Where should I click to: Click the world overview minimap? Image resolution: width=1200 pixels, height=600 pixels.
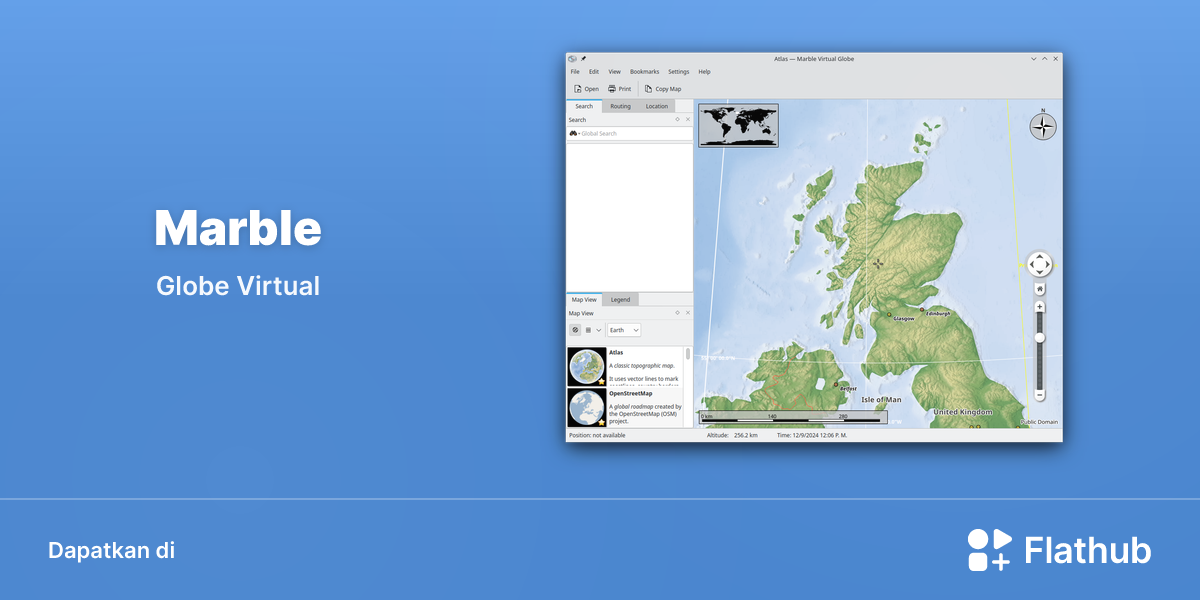(738, 126)
